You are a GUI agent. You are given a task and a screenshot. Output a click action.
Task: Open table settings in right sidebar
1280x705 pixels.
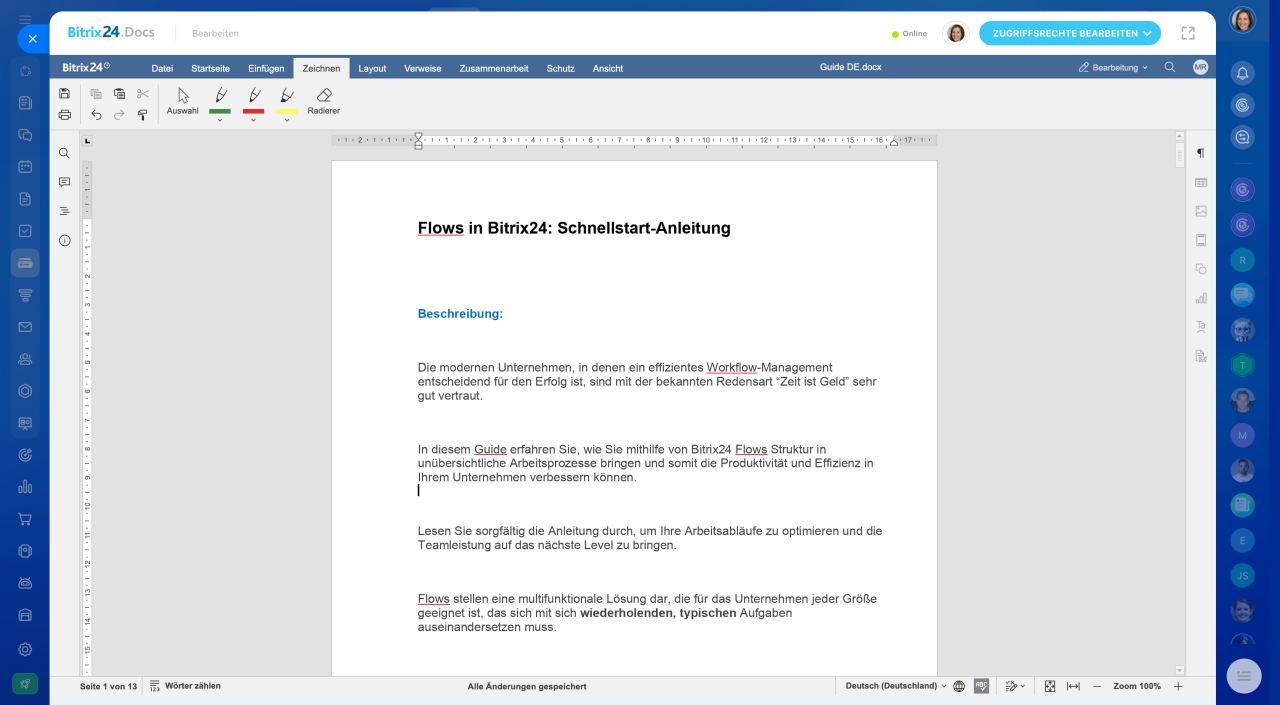(x=1201, y=182)
